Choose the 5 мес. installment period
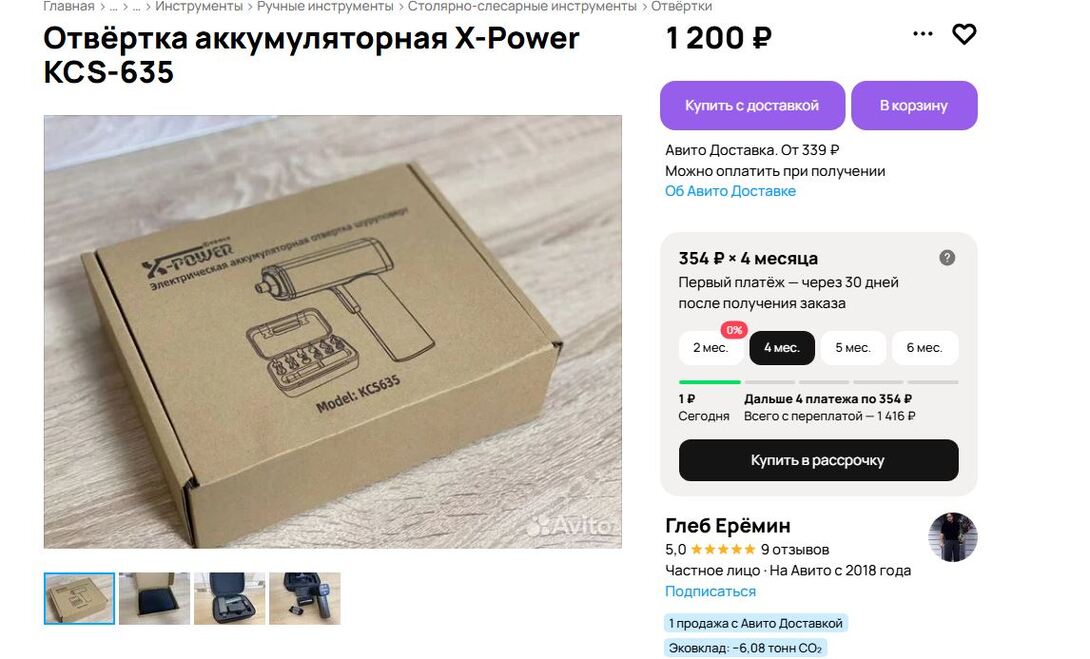Viewport: 1090px width, 659px height. (x=853, y=348)
